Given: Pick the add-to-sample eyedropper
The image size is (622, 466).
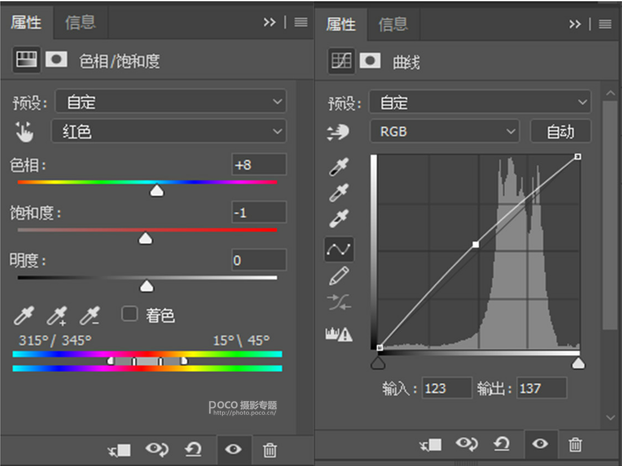Looking at the screenshot, I should click(57, 315).
